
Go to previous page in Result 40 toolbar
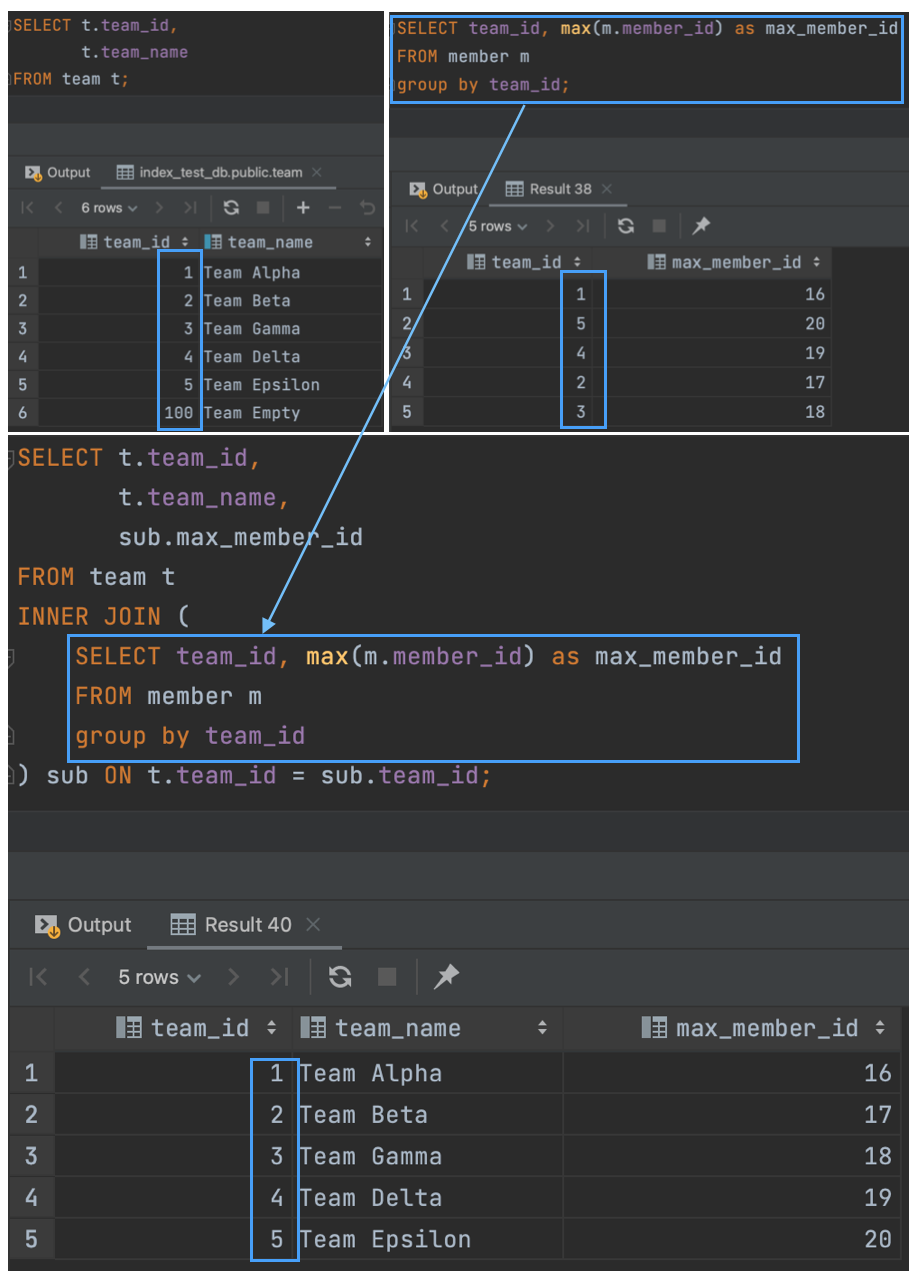click(84, 977)
